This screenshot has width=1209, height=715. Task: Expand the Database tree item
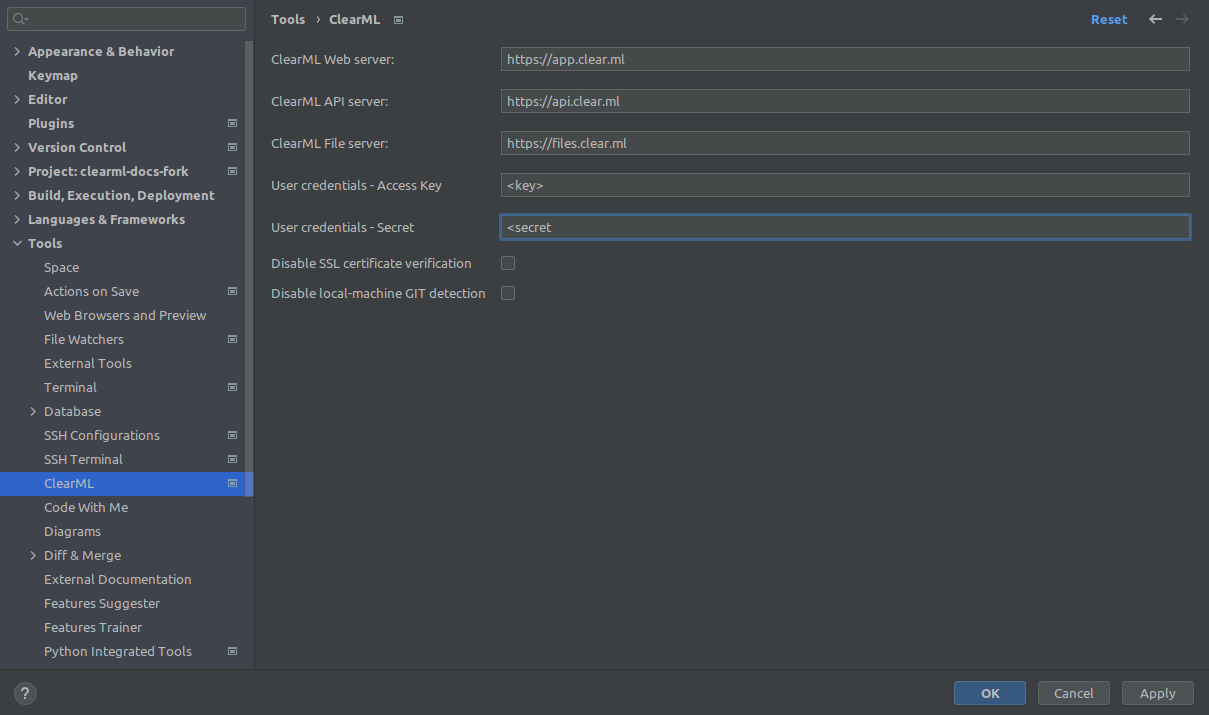[x=31, y=411]
